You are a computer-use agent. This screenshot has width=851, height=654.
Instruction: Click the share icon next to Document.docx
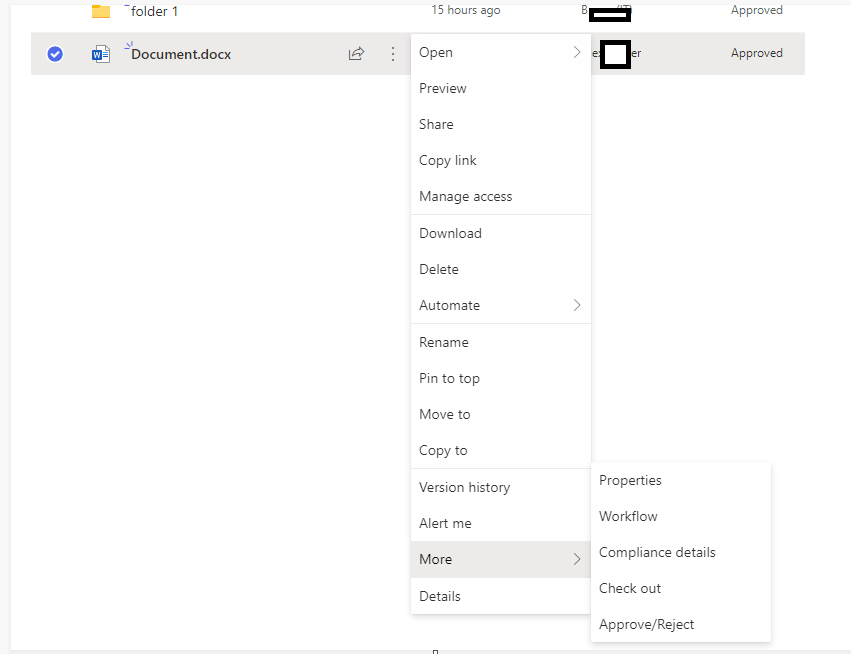[356, 53]
